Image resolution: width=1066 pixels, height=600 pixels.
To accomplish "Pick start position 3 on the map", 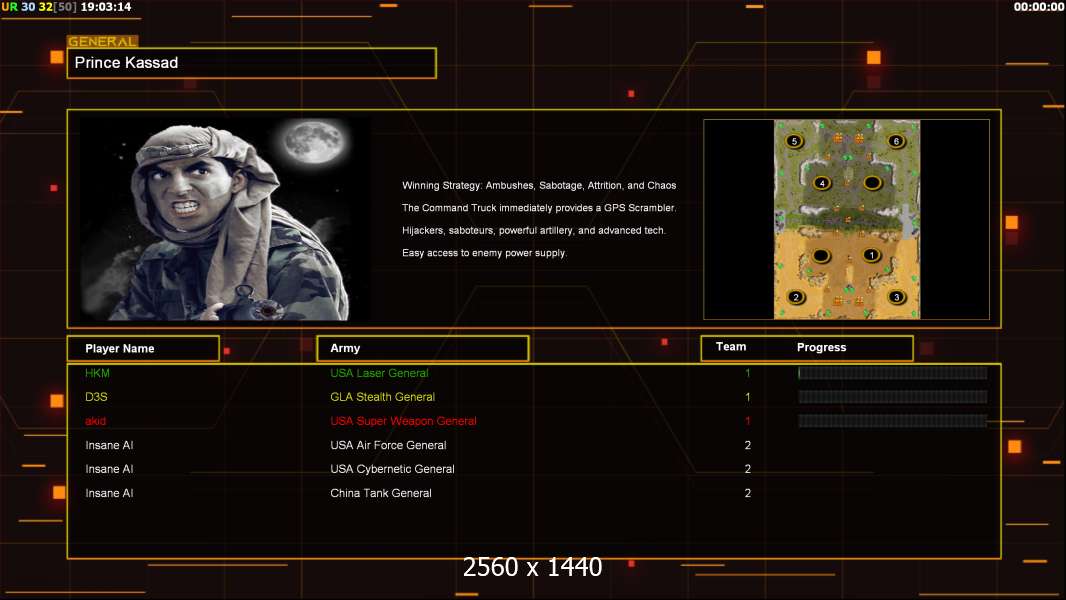I will pyautogui.click(x=897, y=297).
